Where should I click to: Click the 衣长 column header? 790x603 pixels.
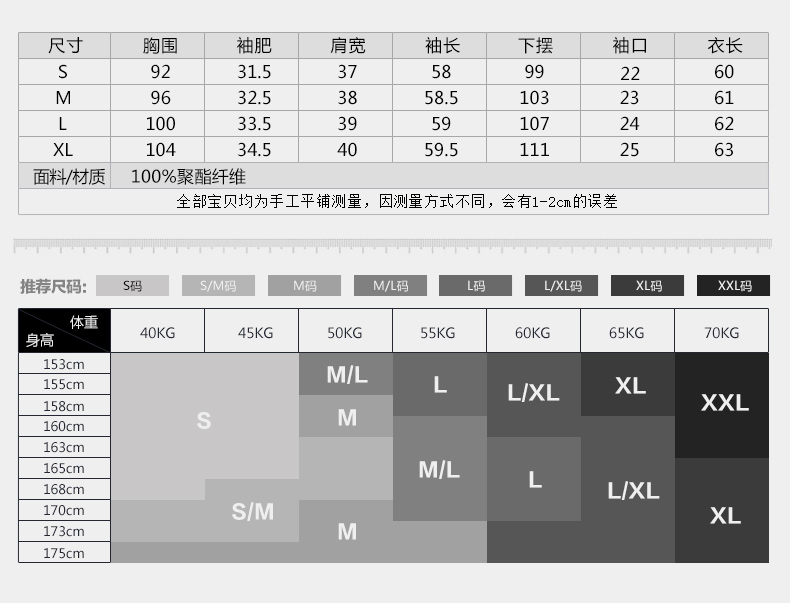(x=724, y=46)
